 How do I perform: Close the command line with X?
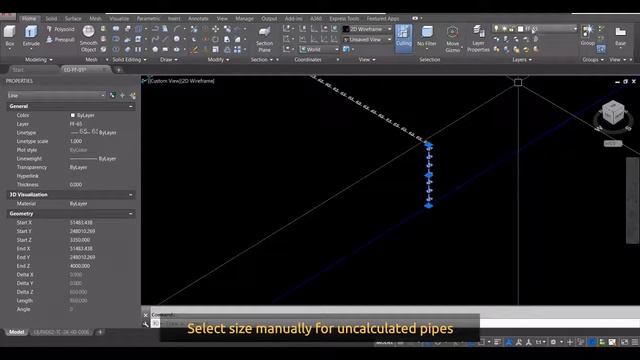tap(146, 315)
